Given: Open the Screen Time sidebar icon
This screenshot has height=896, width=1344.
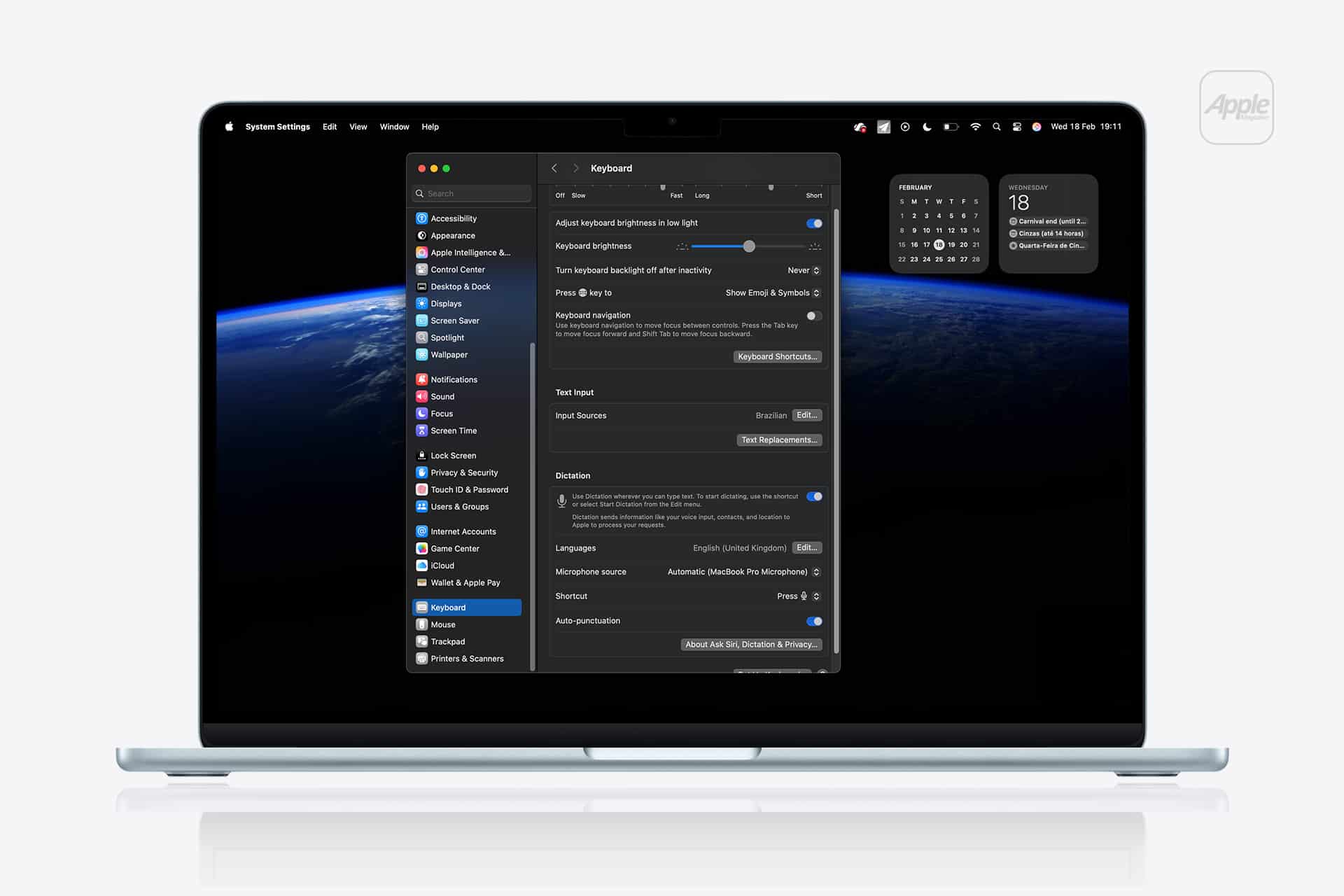Looking at the screenshot, I should (x=421, y=430).
